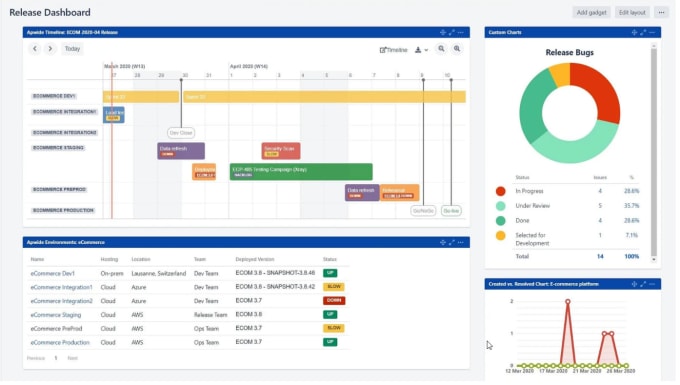Viewport: 680px width, 385px height.
Task: Click the red In Progress legend swatch
Action: (500, 191)
